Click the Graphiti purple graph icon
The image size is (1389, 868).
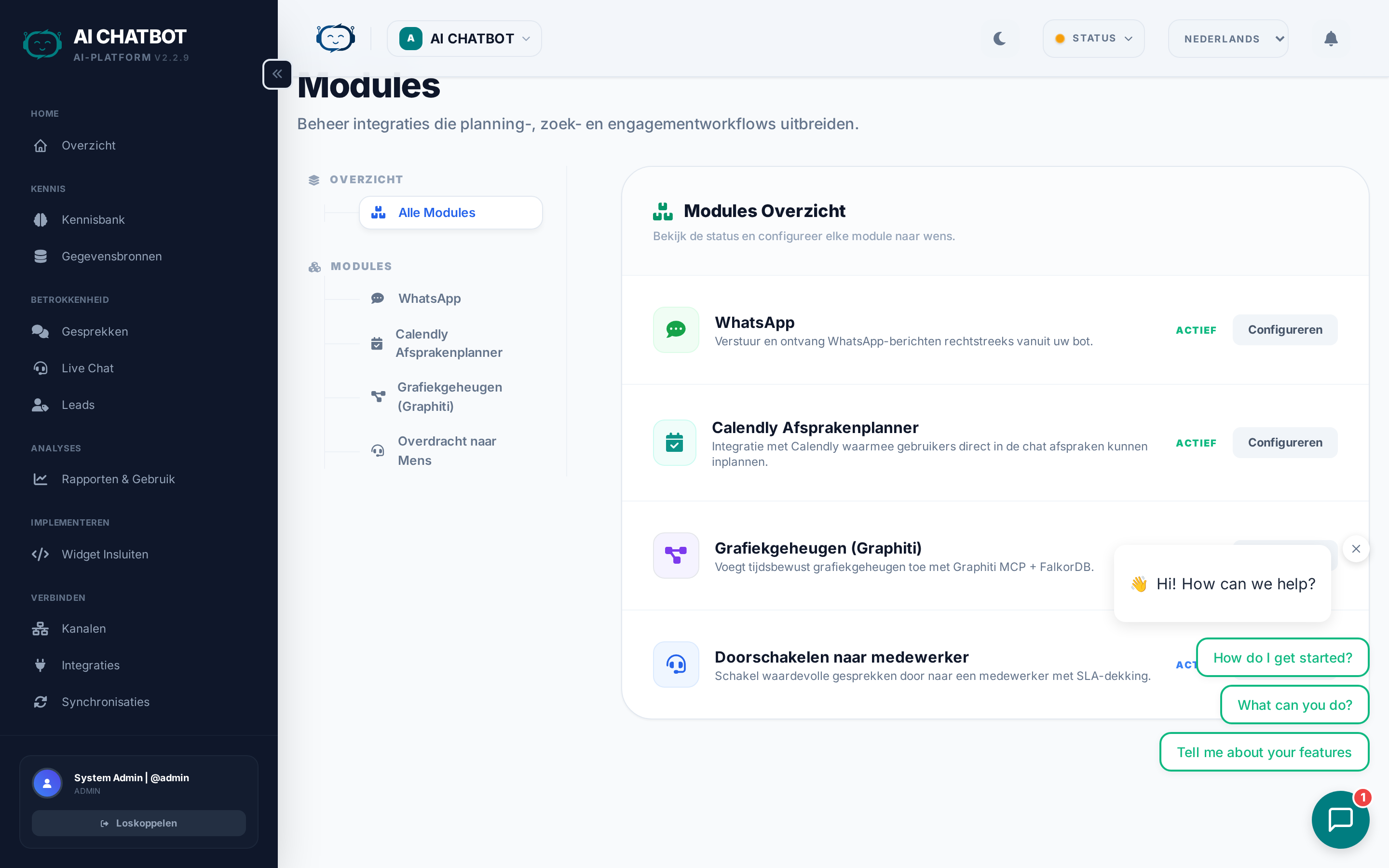(x=676, y=555)
